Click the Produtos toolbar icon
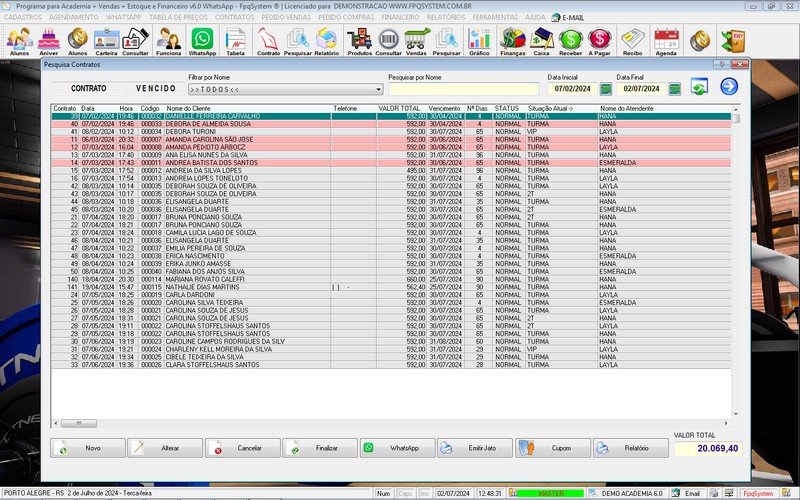800x500 pixels. click(x=359, y=40)
